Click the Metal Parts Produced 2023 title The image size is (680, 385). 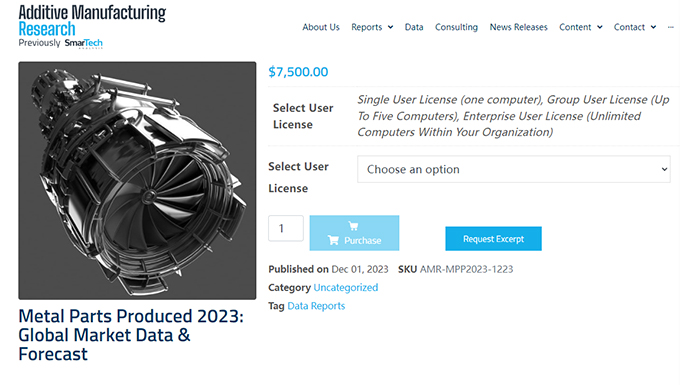pyautogui.click(x=131, y=335)
